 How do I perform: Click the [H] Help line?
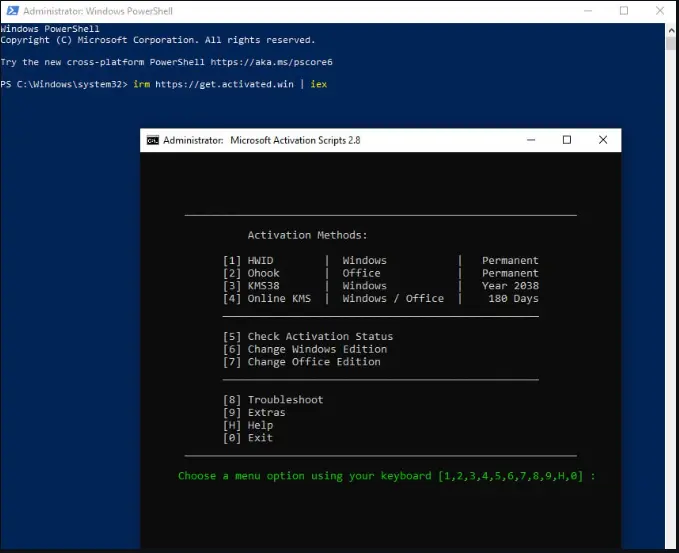click(x=248, y=425)
